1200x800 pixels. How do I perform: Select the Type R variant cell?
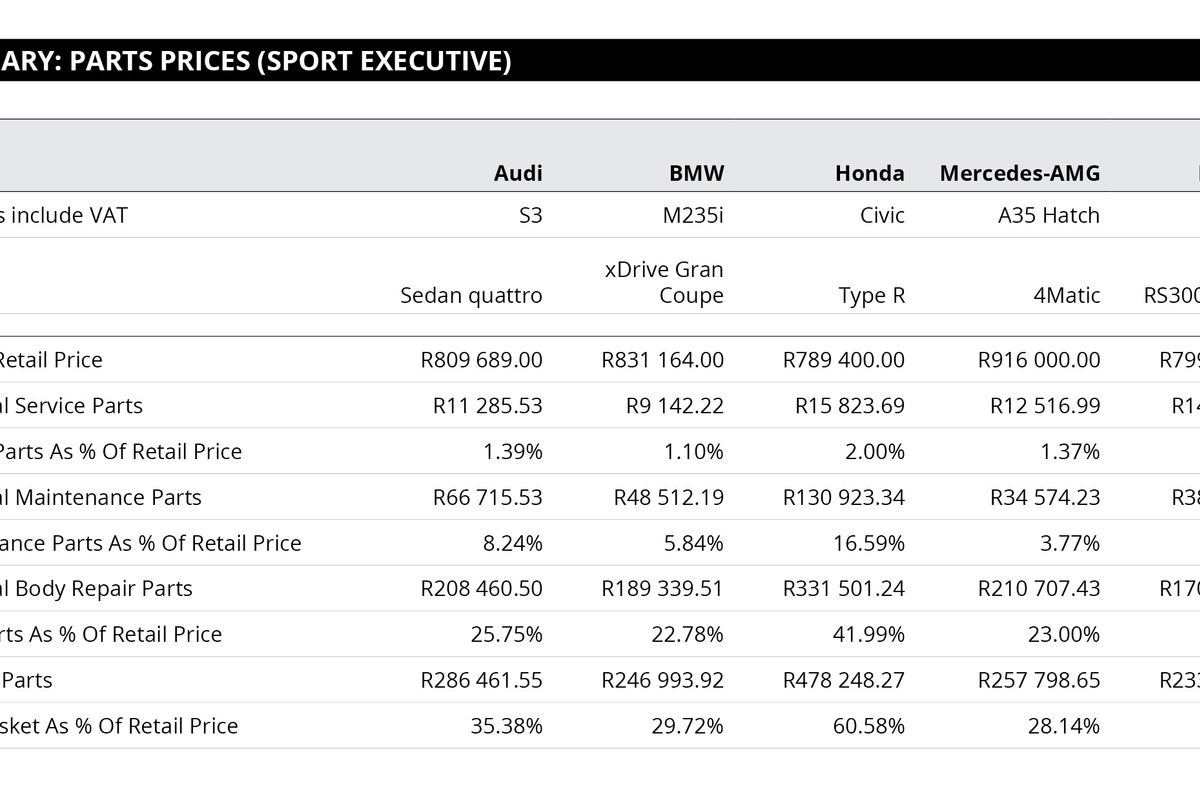point(871,295)
